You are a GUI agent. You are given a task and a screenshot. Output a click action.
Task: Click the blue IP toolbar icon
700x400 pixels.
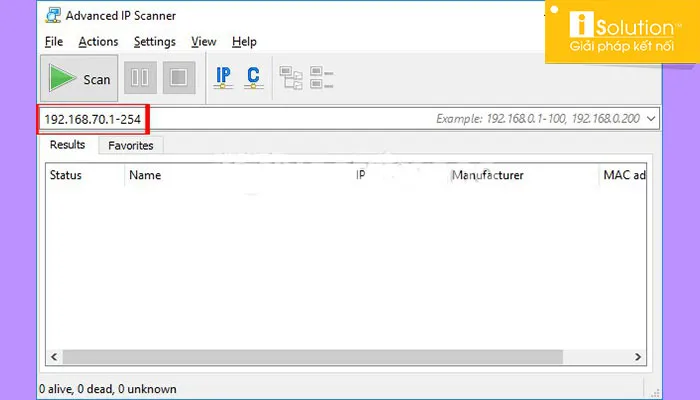point(223,78)
